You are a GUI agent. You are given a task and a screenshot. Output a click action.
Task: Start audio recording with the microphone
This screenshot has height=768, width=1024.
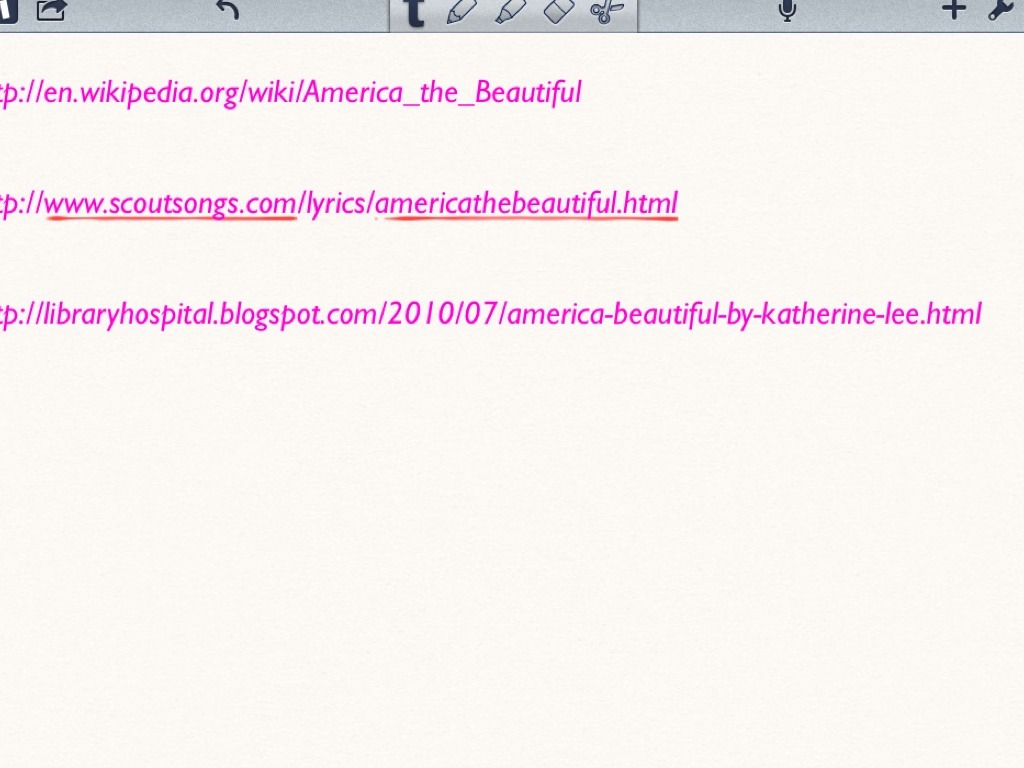787,11
